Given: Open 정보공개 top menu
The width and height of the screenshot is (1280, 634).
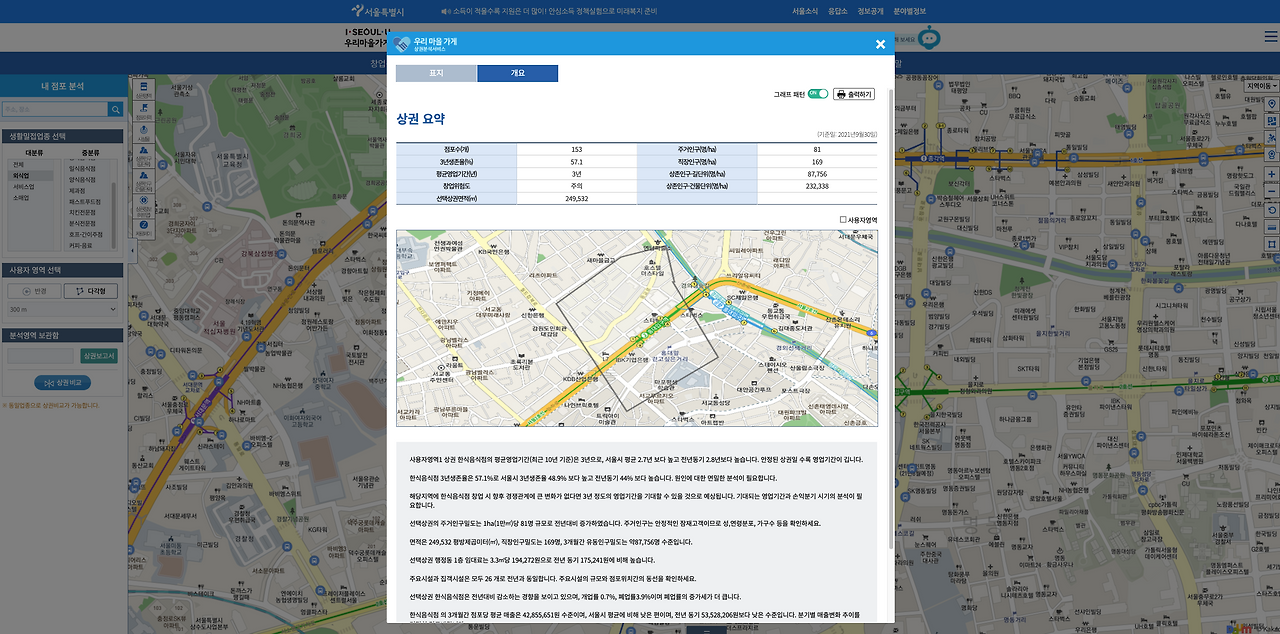Looking at the screenshot, I should [x=871, y=11].
